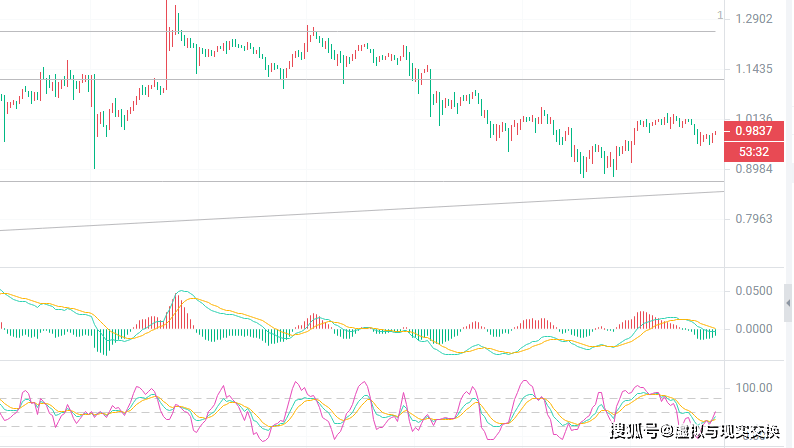Viewport: 794px width, 448px height.
Task: Click the 0.8984 price axis label
Action: click(753, 169)
